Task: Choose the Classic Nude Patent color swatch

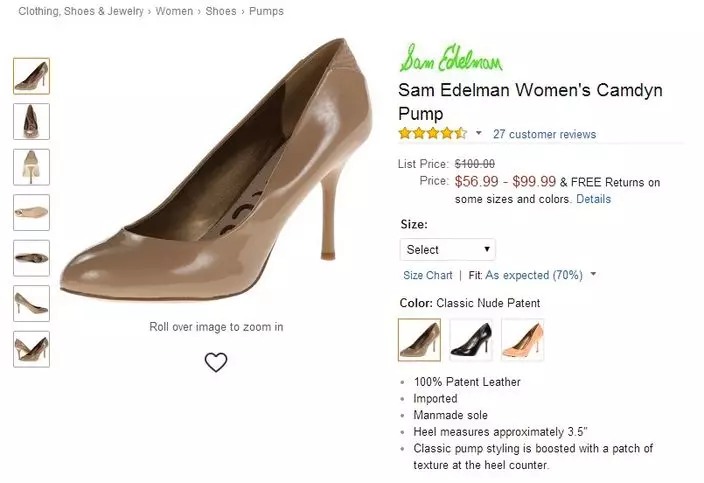Action: click(x=419, y=339)
